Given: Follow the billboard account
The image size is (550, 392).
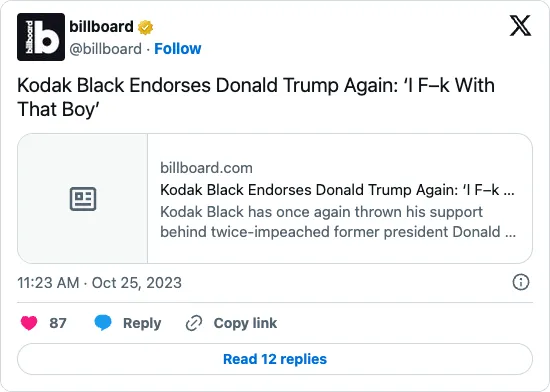Looking at the screenshot, I should [178, 49].
